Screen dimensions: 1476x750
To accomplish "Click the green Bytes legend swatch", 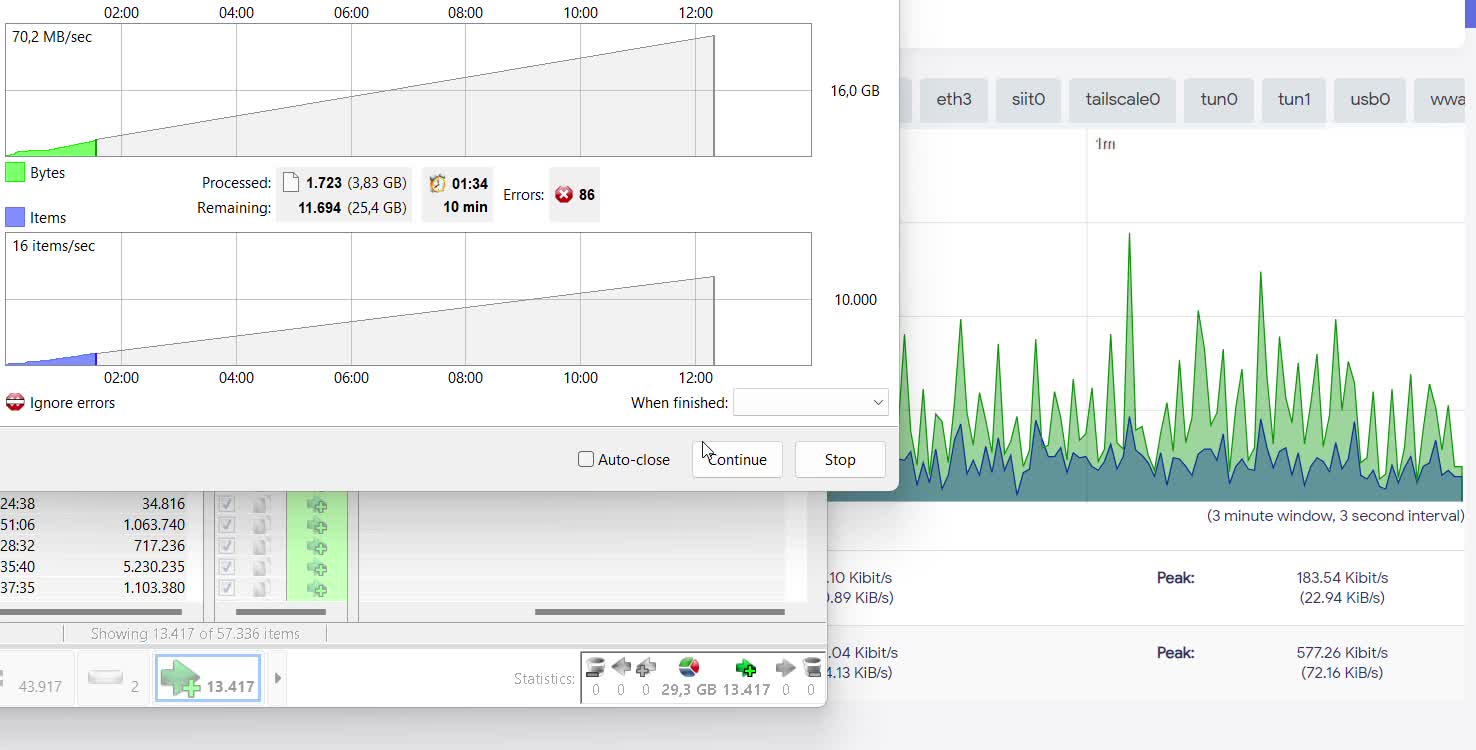I will (x=15, y=172).
